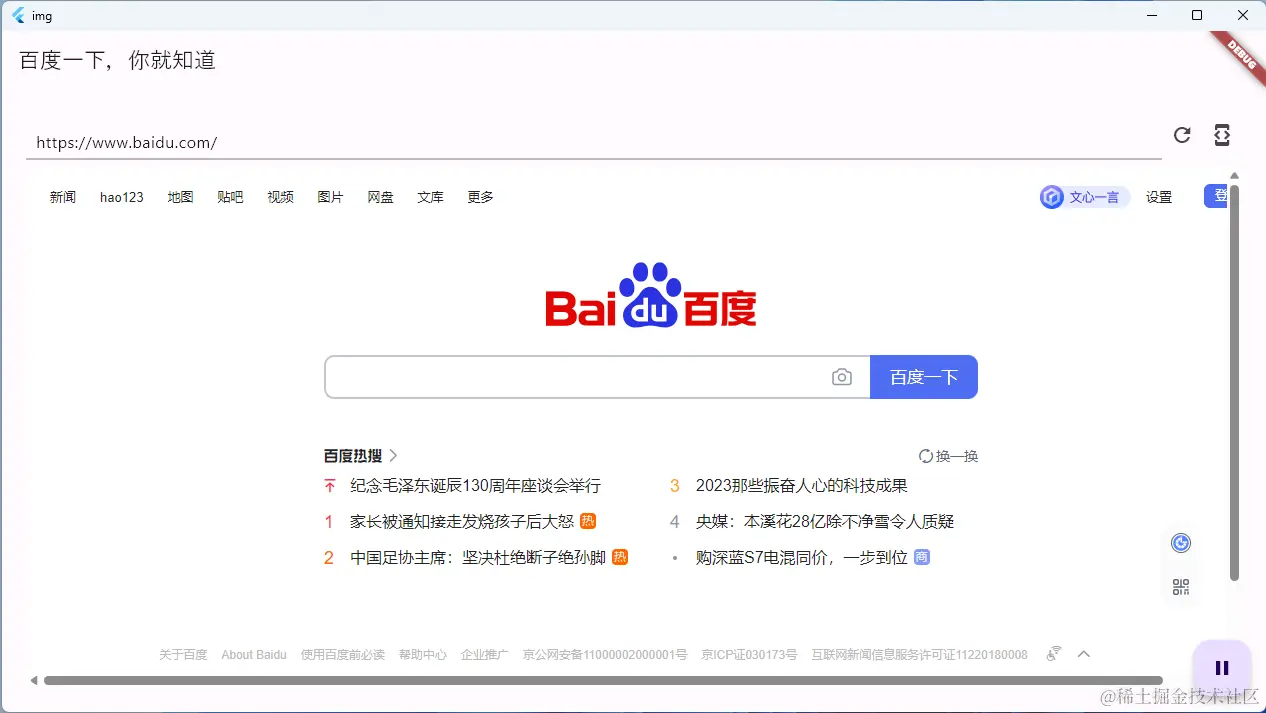Open hot search 中国足协主席：坚决杜绝断子绝孙脚

tap(478, 557)
